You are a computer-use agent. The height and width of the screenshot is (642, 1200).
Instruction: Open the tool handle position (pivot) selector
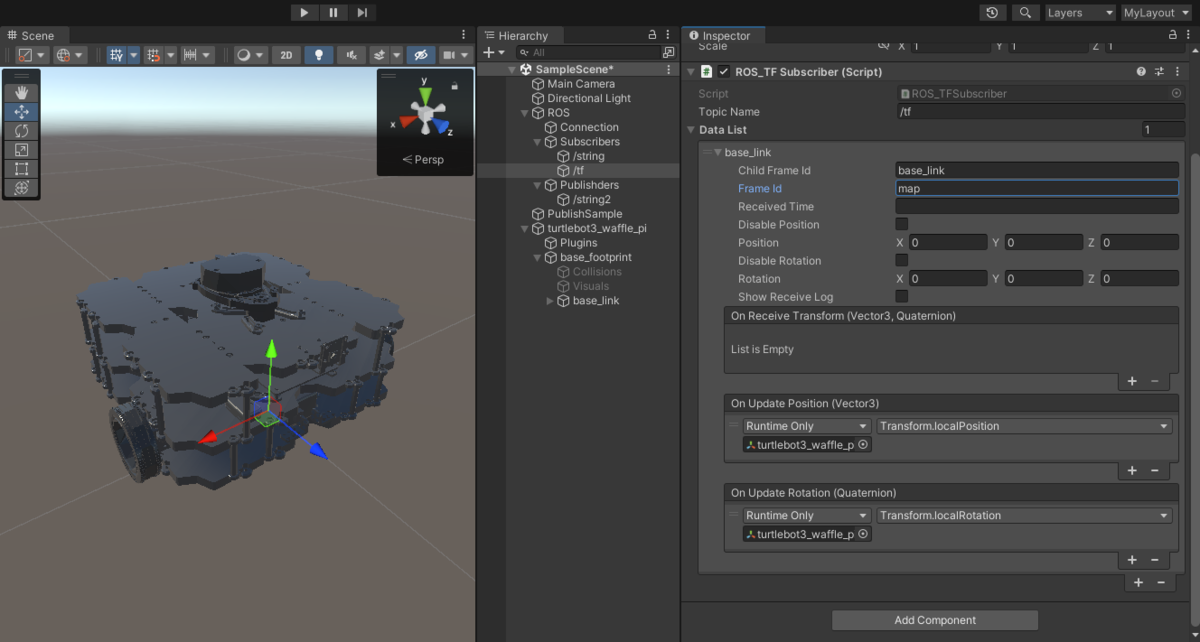pyautogui.click(x=30, y=55)
